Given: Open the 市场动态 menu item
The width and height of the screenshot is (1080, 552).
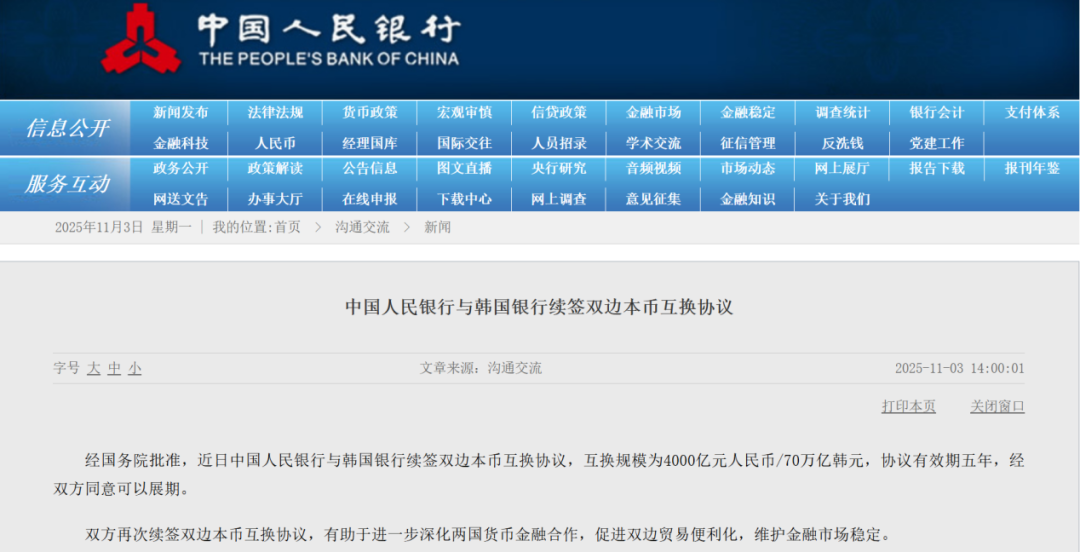Looking at the screenshot, I should point(748,168).
